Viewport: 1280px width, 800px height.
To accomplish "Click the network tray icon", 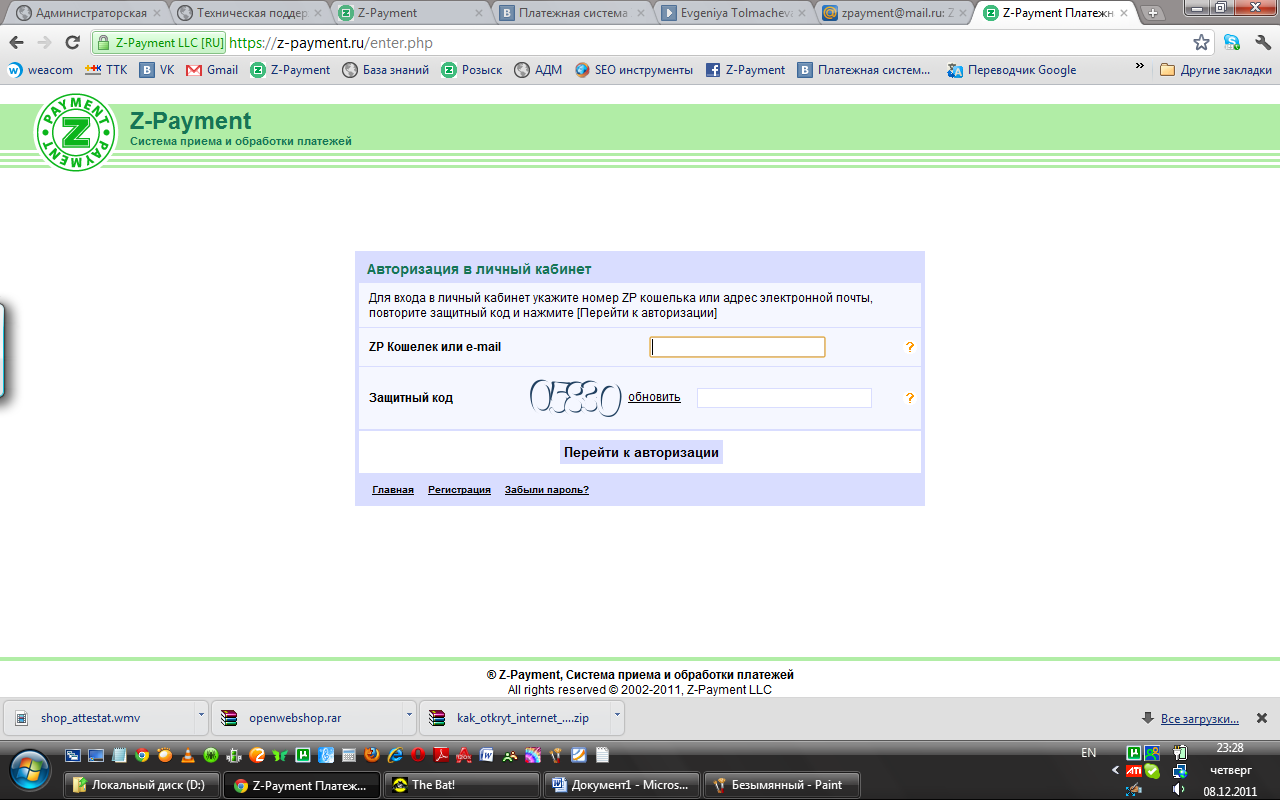I will point(1180,771).
